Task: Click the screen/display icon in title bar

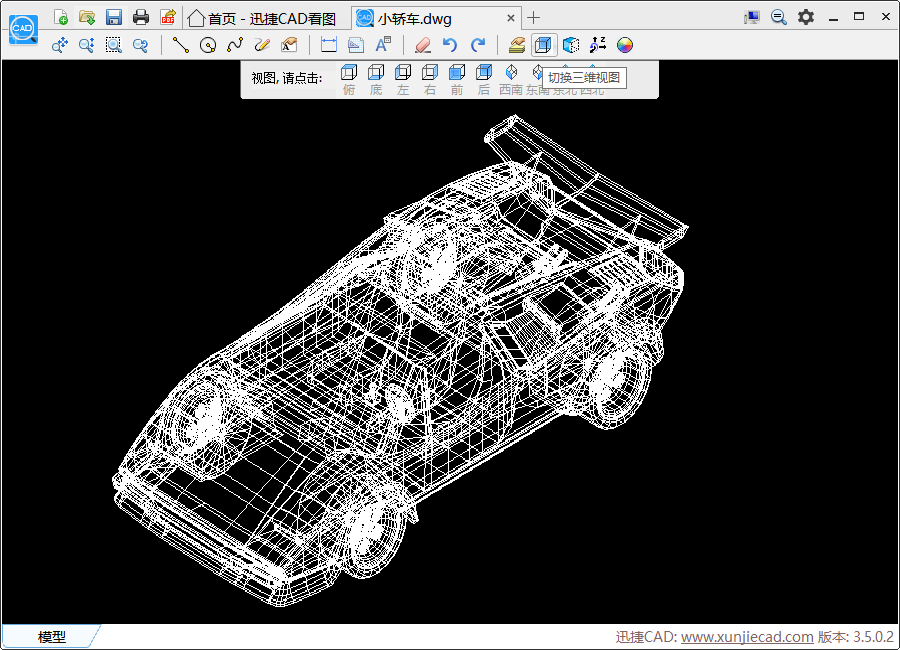Action: 751,17
